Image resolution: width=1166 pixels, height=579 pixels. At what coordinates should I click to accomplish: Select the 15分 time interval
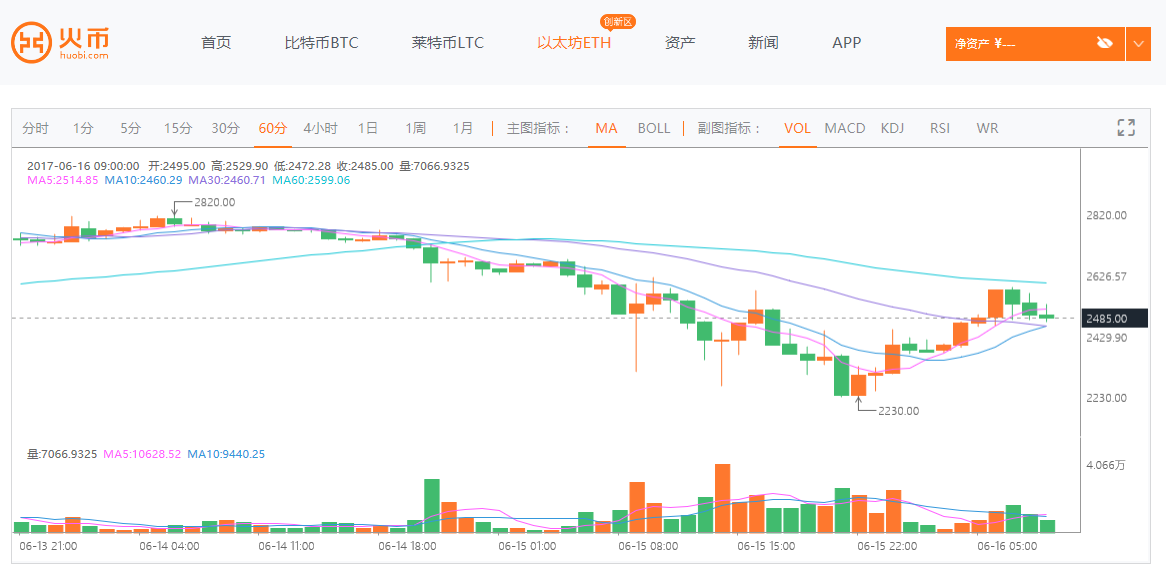click(x=178, y=128)
